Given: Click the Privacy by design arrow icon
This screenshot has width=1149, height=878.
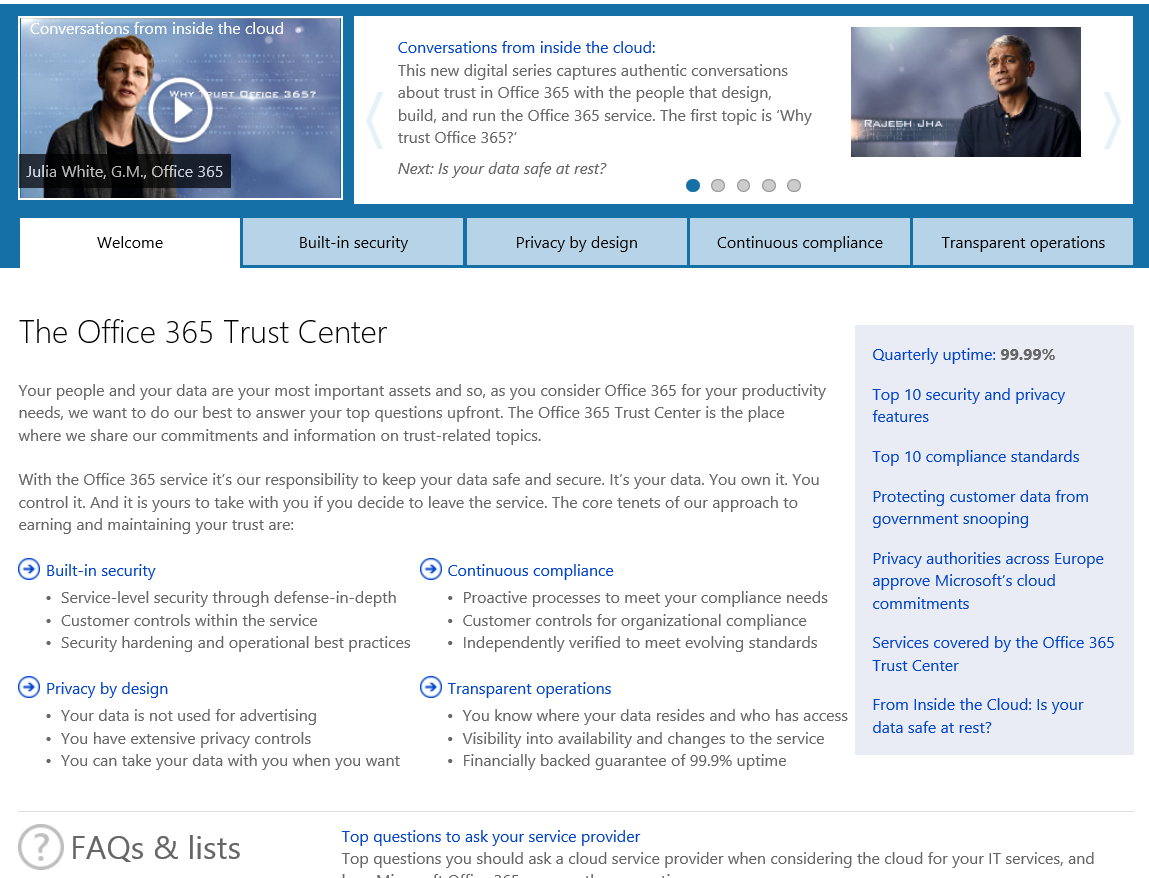Looking at the screenshot, I should [29, 687].
